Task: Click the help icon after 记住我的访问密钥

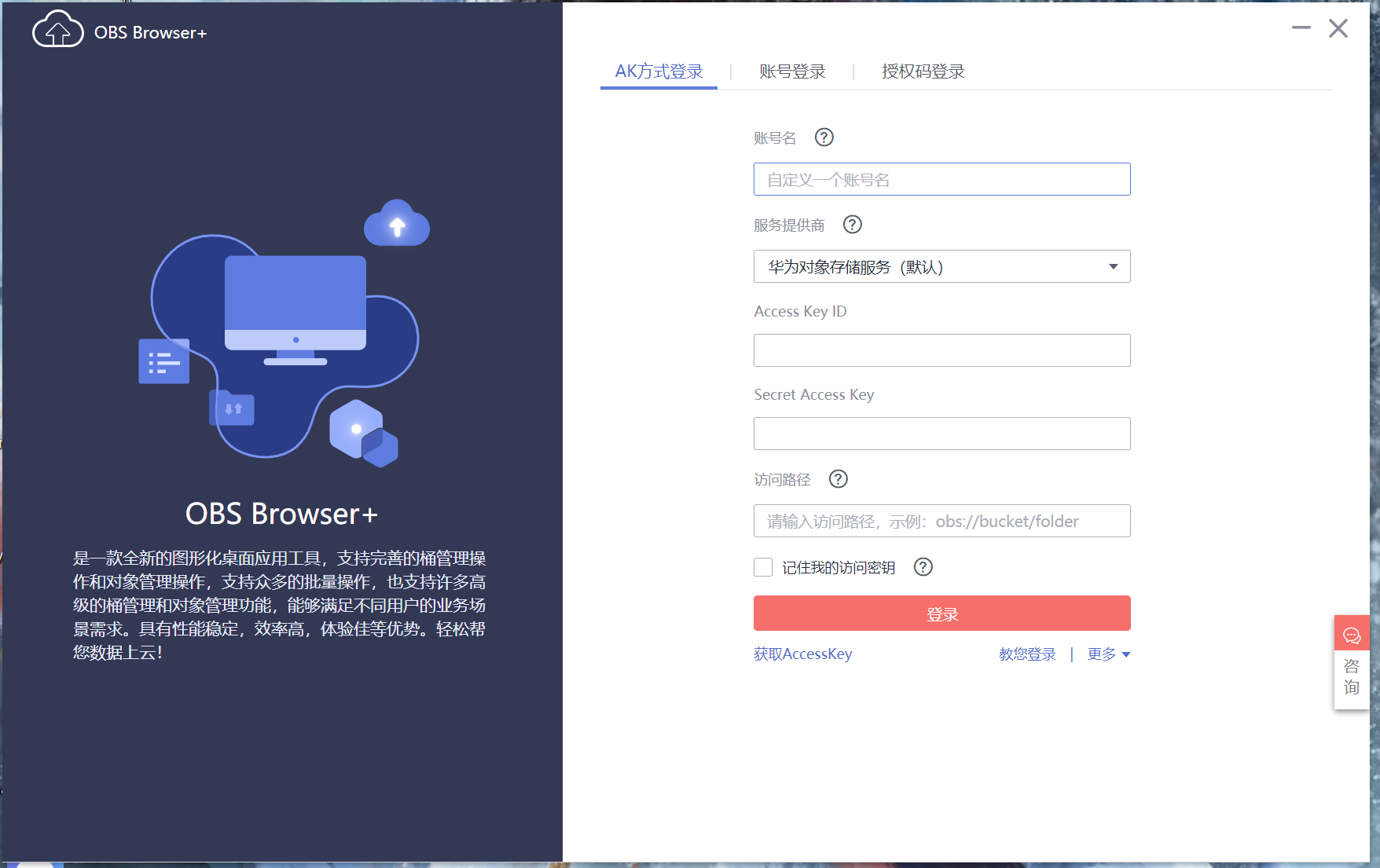Action: (923, 567)
